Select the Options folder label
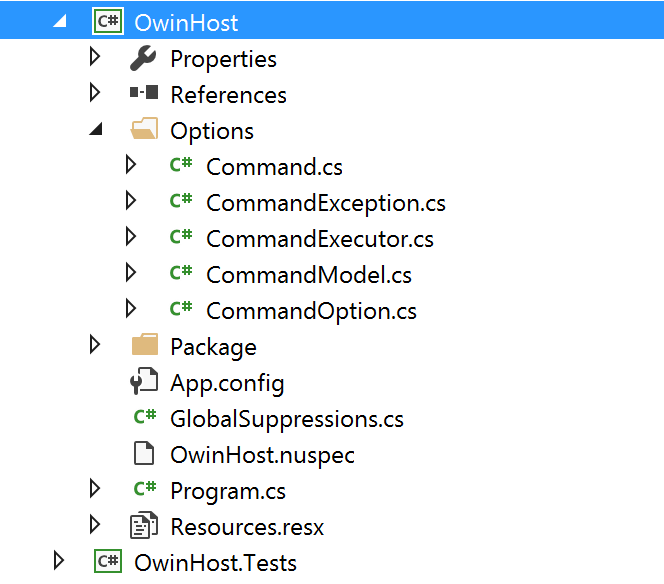This screenshot has width=664, height=584. tap(212, 131)
